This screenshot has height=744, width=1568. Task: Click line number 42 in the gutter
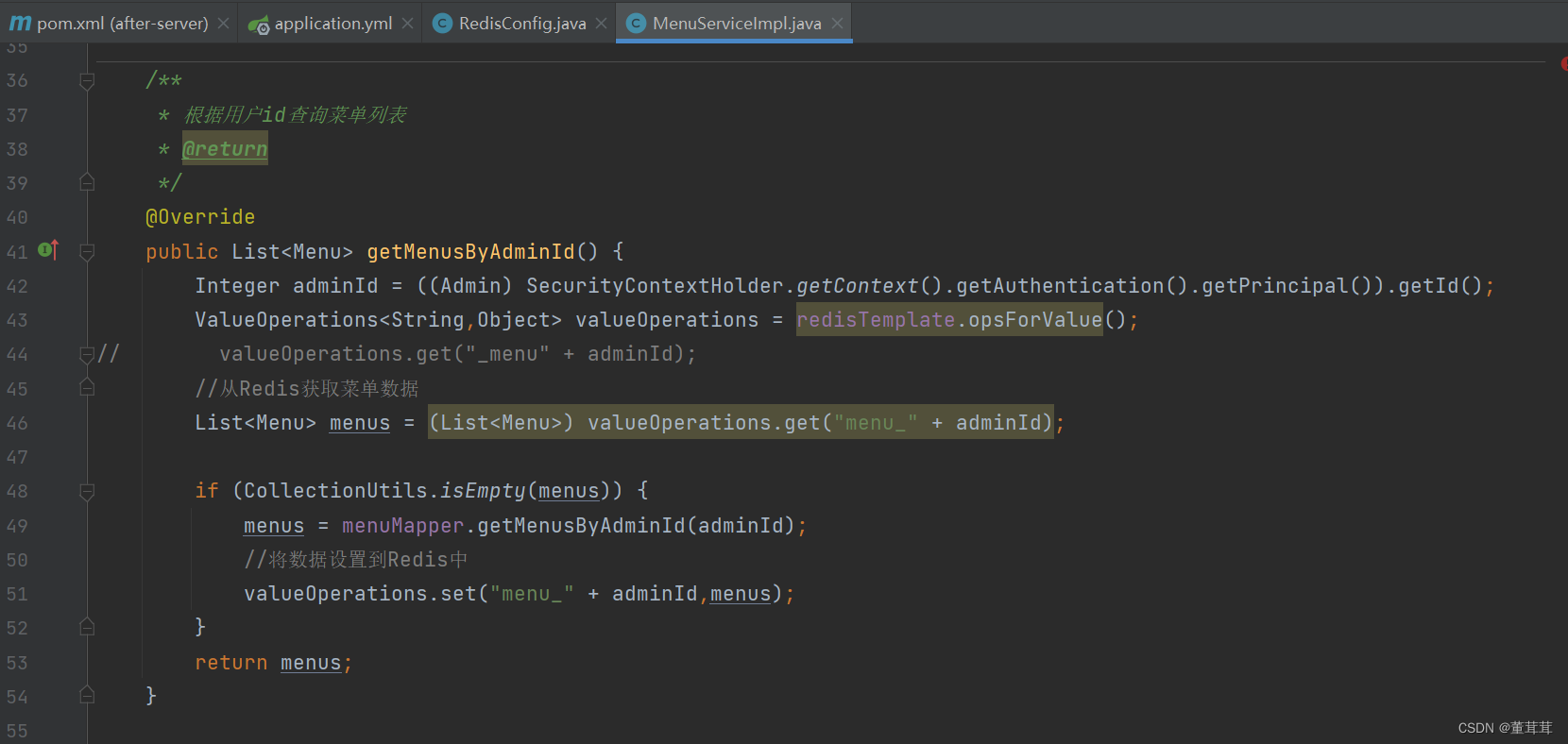pos(17,286)
